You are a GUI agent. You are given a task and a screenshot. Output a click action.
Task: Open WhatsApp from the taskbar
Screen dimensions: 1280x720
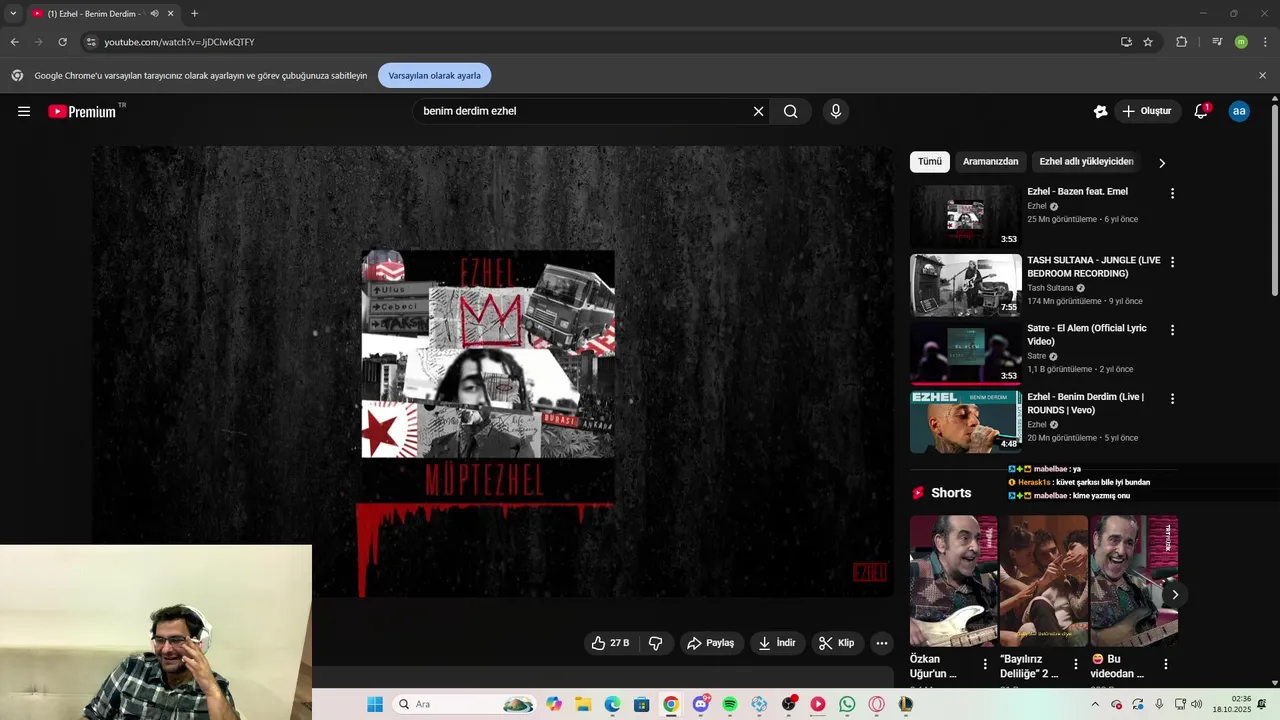(x=847, y=704)
